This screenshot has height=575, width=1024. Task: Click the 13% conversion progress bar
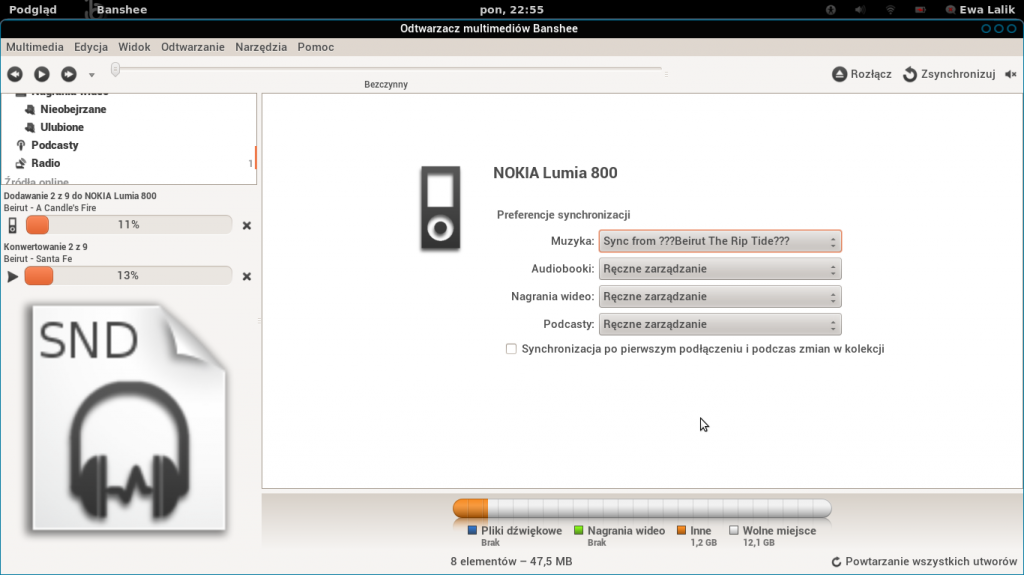pyautogui.click(x=128, y=276)
